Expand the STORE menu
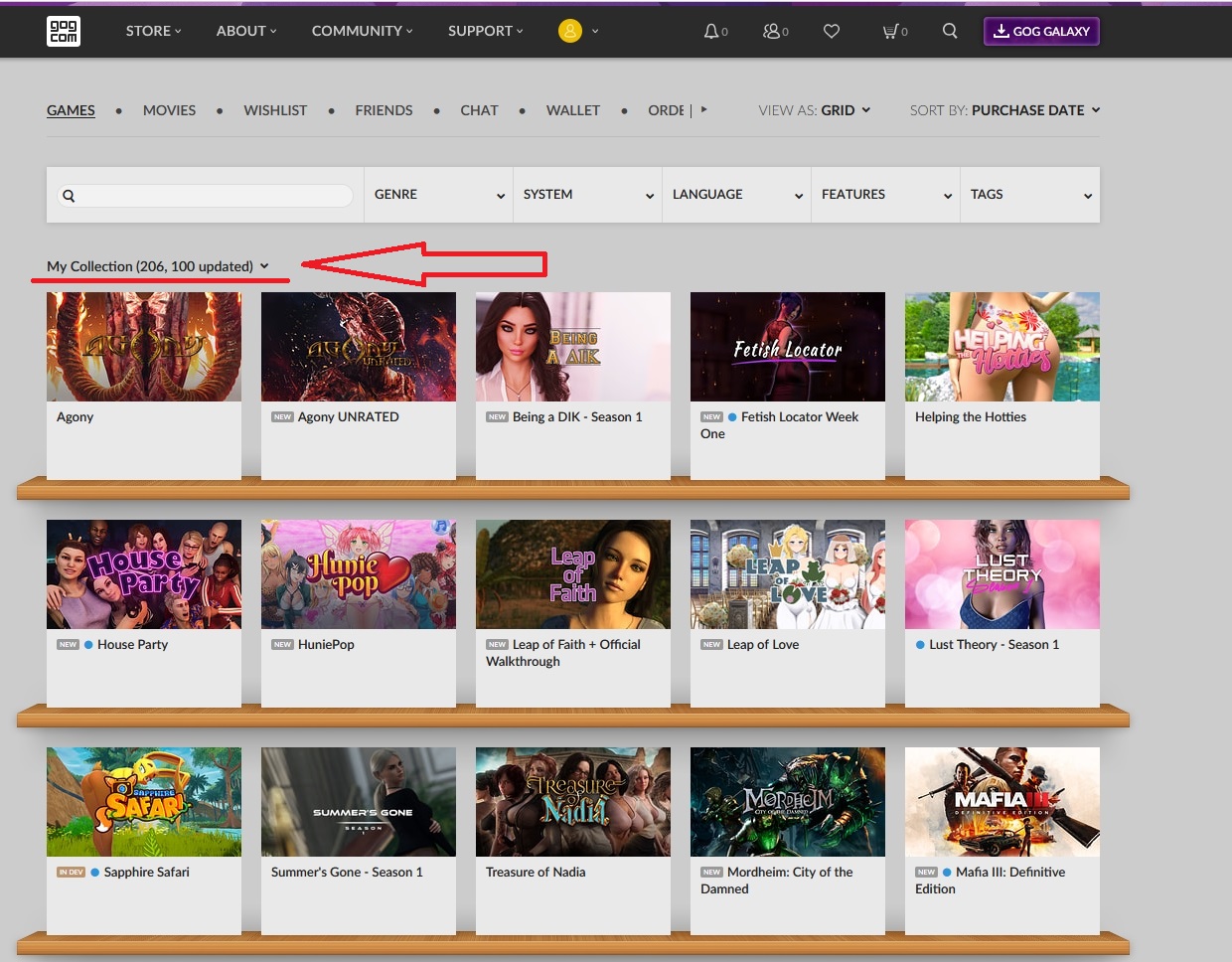Image resolution: width=1232 pixels, height=962 pixels. click(x=154, y=31)
